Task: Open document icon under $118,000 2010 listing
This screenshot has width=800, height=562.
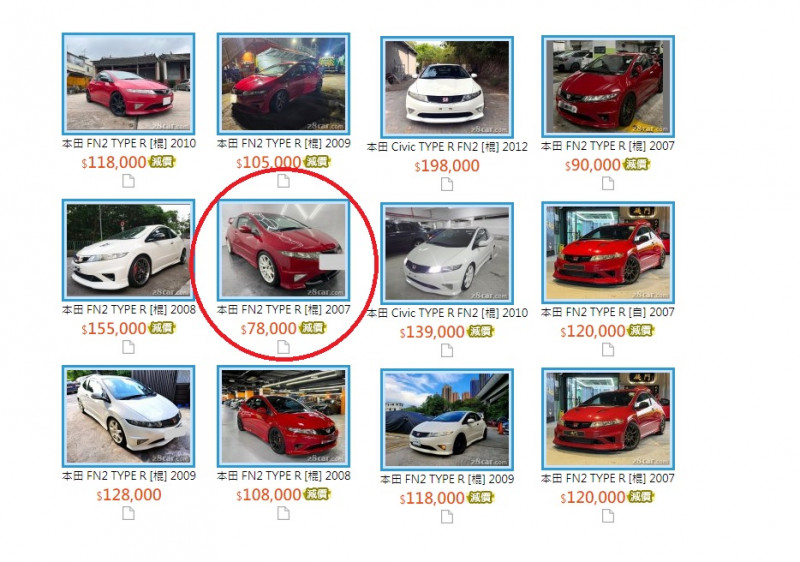Action: (129, 181)
